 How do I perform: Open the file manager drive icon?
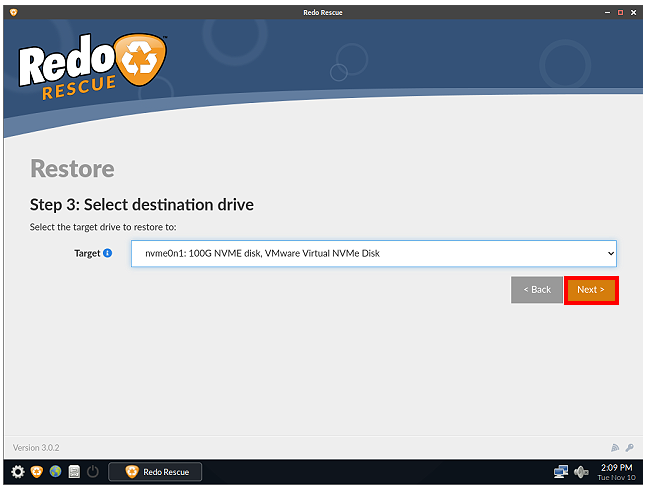click(74, 472)
